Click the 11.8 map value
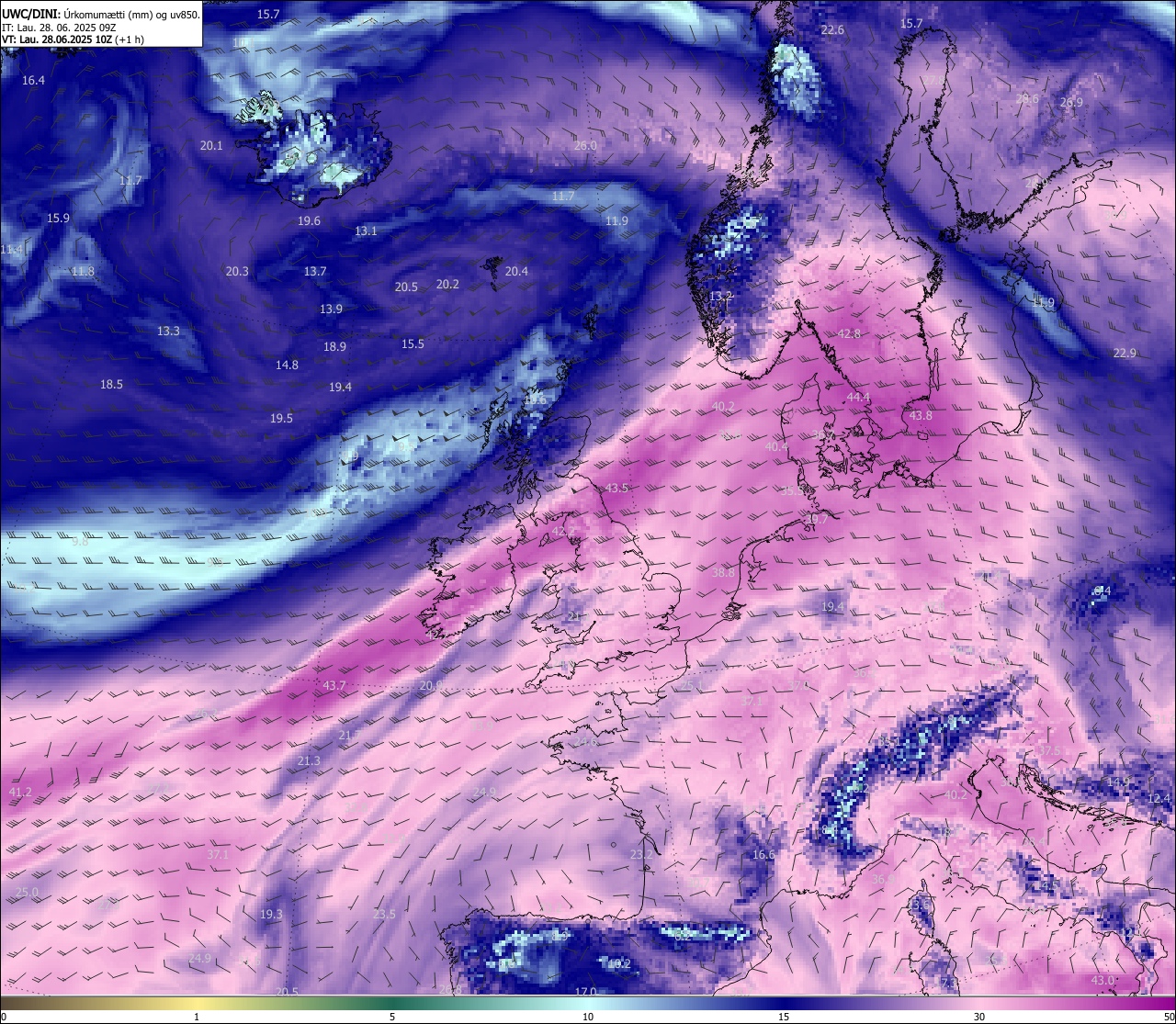Viewport: 1176px width, 1024px height. click(x=83, y=272)
